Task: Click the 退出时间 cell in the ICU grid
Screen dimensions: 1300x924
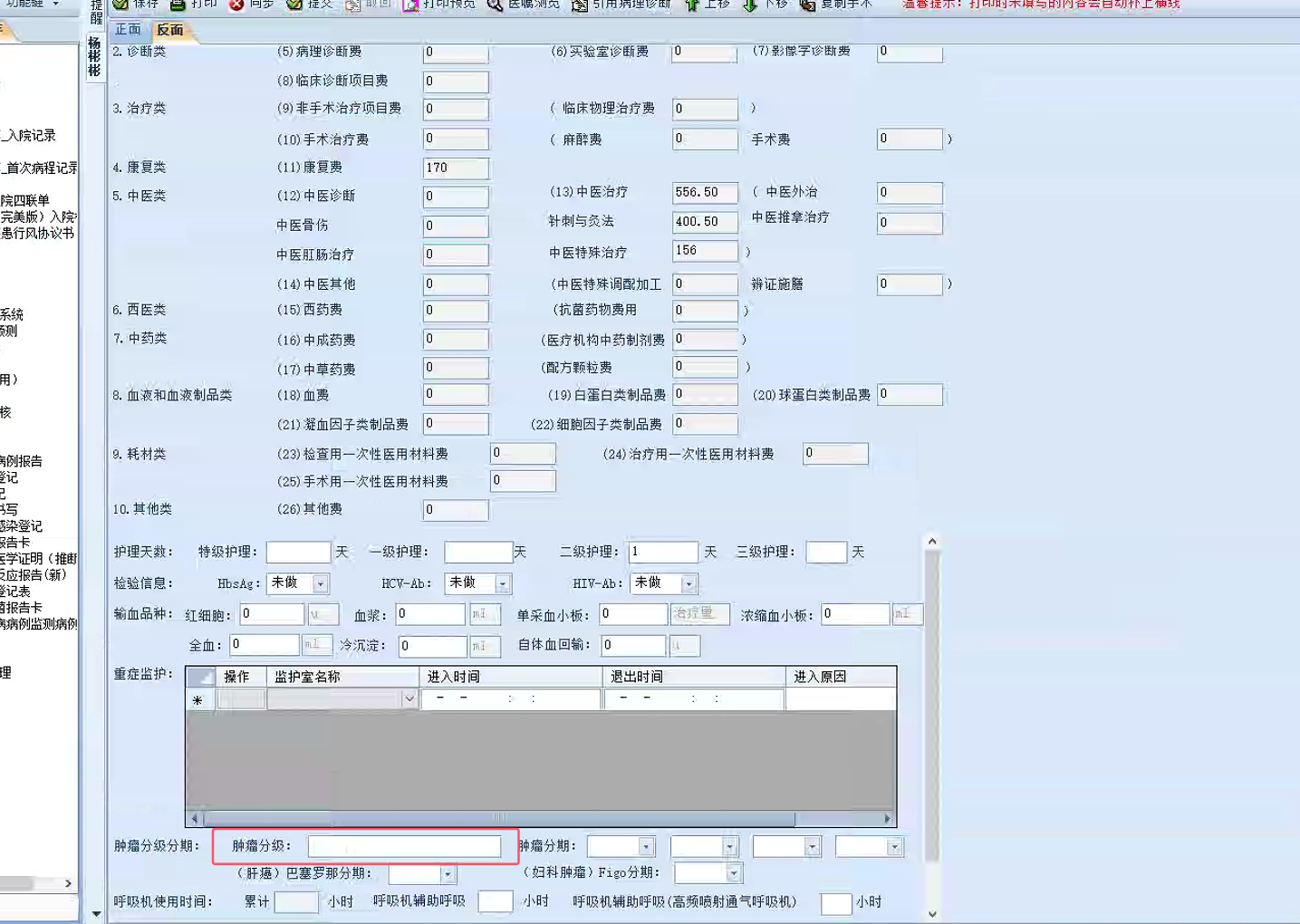Action: point(694,699)
